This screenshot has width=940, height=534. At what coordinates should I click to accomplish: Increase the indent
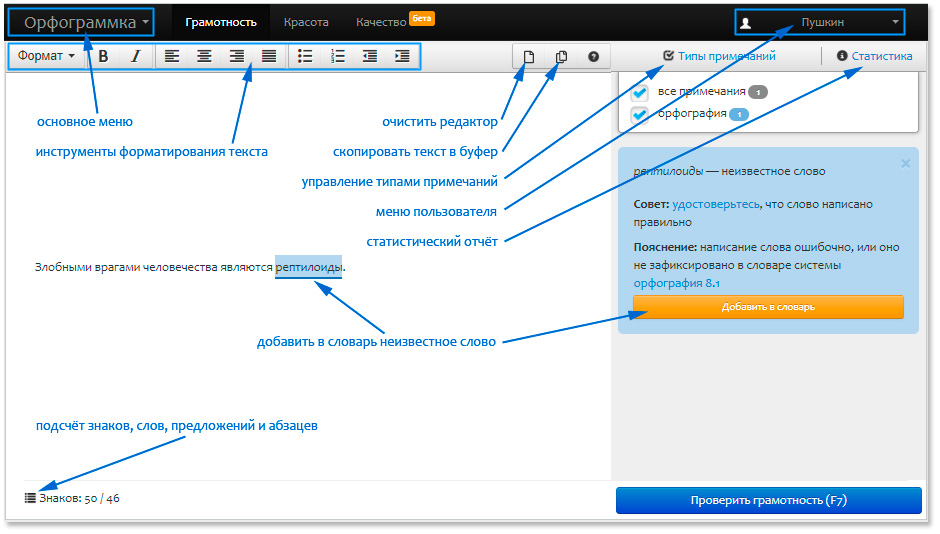click(402, 56)
